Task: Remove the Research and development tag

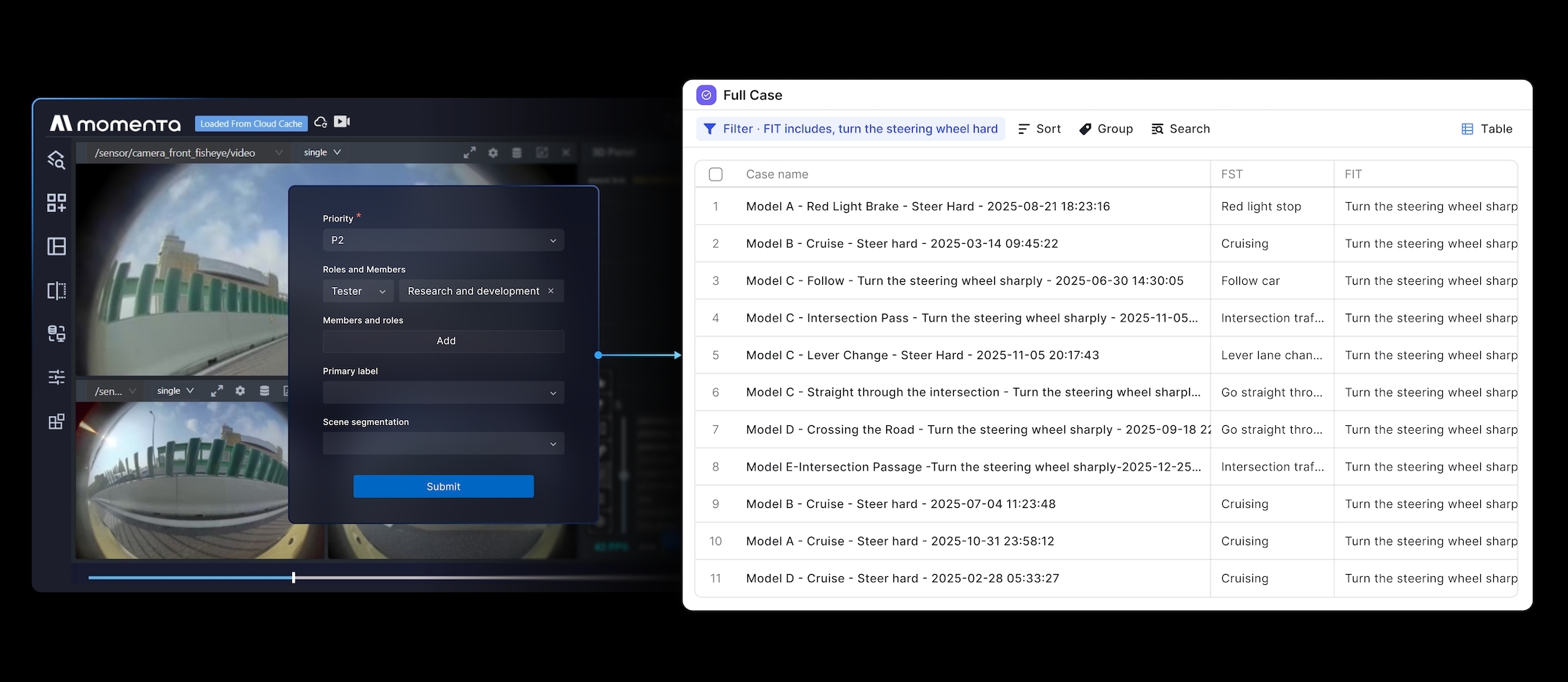Action: tap(551, 291)
